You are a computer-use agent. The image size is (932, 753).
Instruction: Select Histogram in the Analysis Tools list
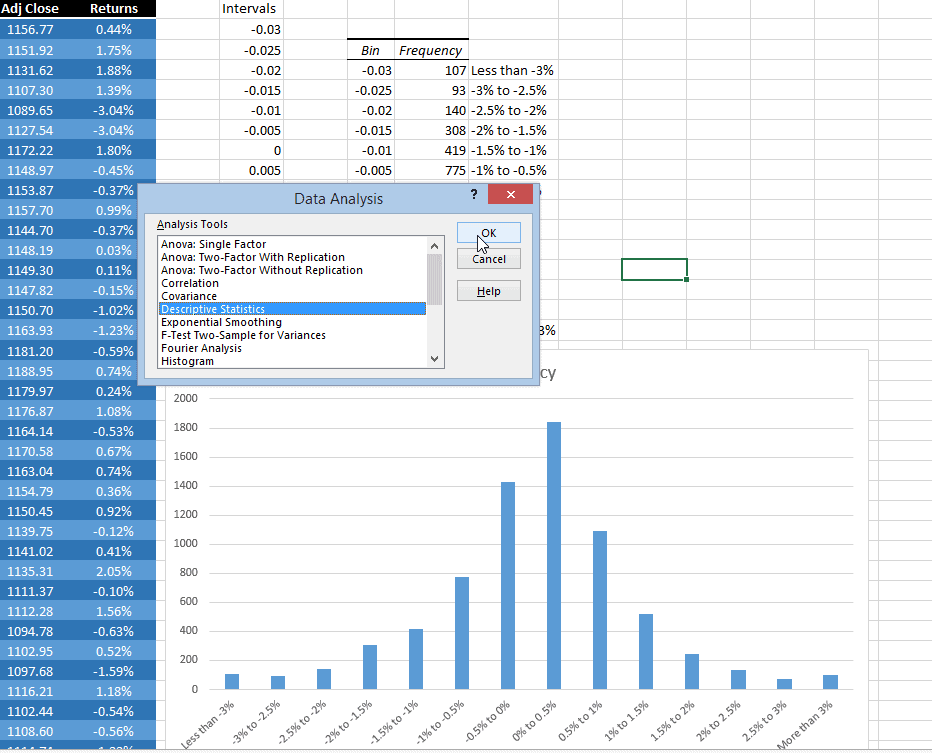pyautogui.click(x=187, y=361)
